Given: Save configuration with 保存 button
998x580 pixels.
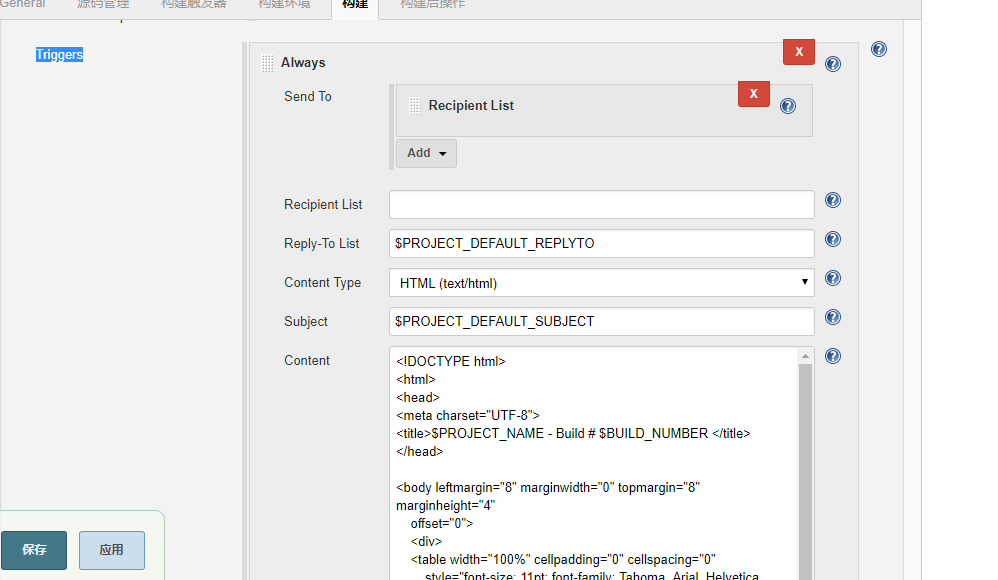Looking at the screenshot, I should [34, 550].
